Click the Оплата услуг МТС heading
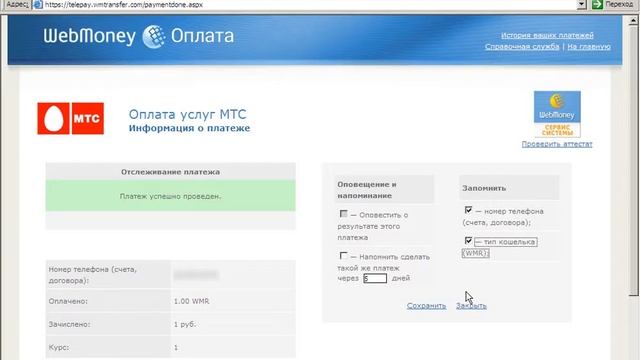The height and width of the screenshot is (360, 640). pos(188,114)
